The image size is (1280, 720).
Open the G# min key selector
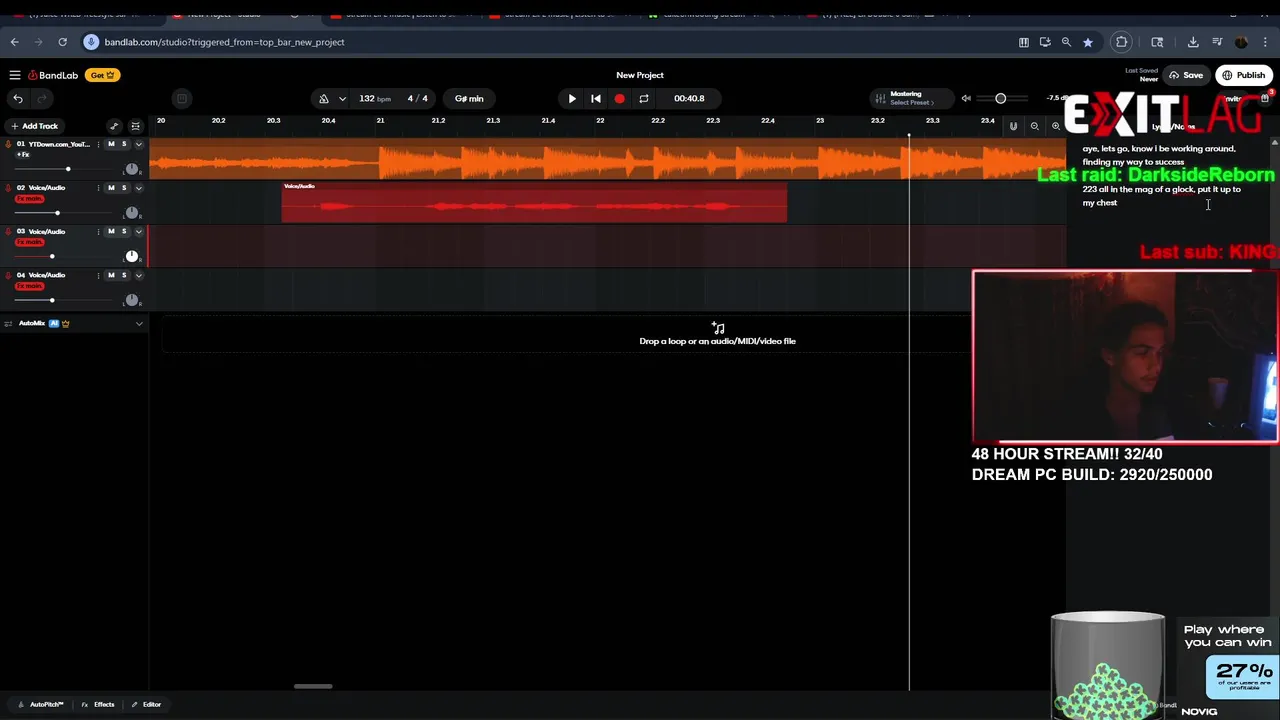click(469, 99)
